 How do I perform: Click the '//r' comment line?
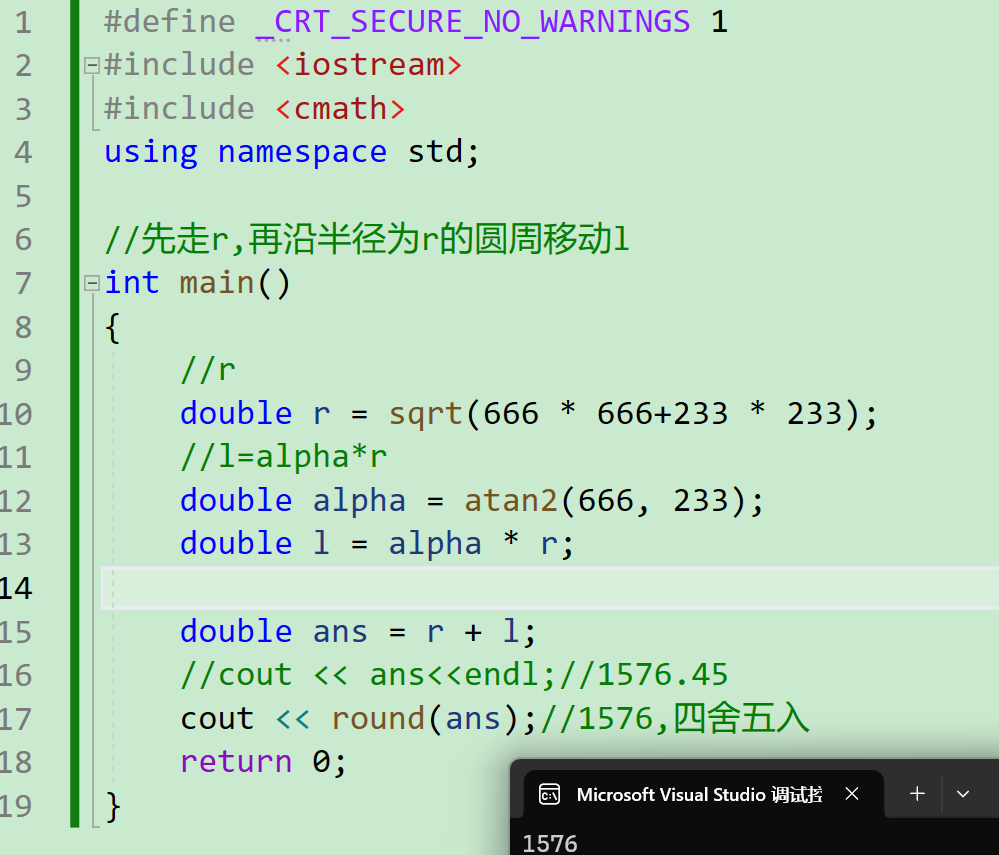(208, 370)
